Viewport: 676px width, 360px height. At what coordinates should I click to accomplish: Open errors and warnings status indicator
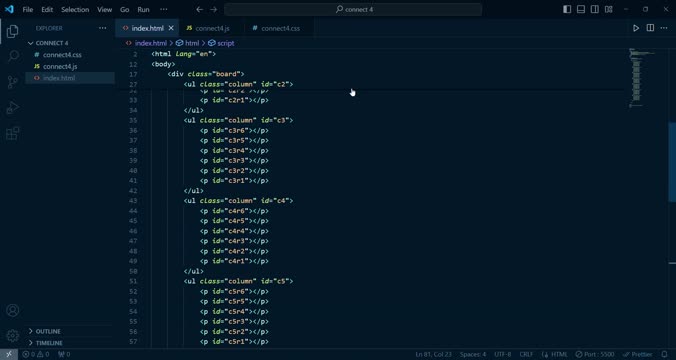coord(36,354)
